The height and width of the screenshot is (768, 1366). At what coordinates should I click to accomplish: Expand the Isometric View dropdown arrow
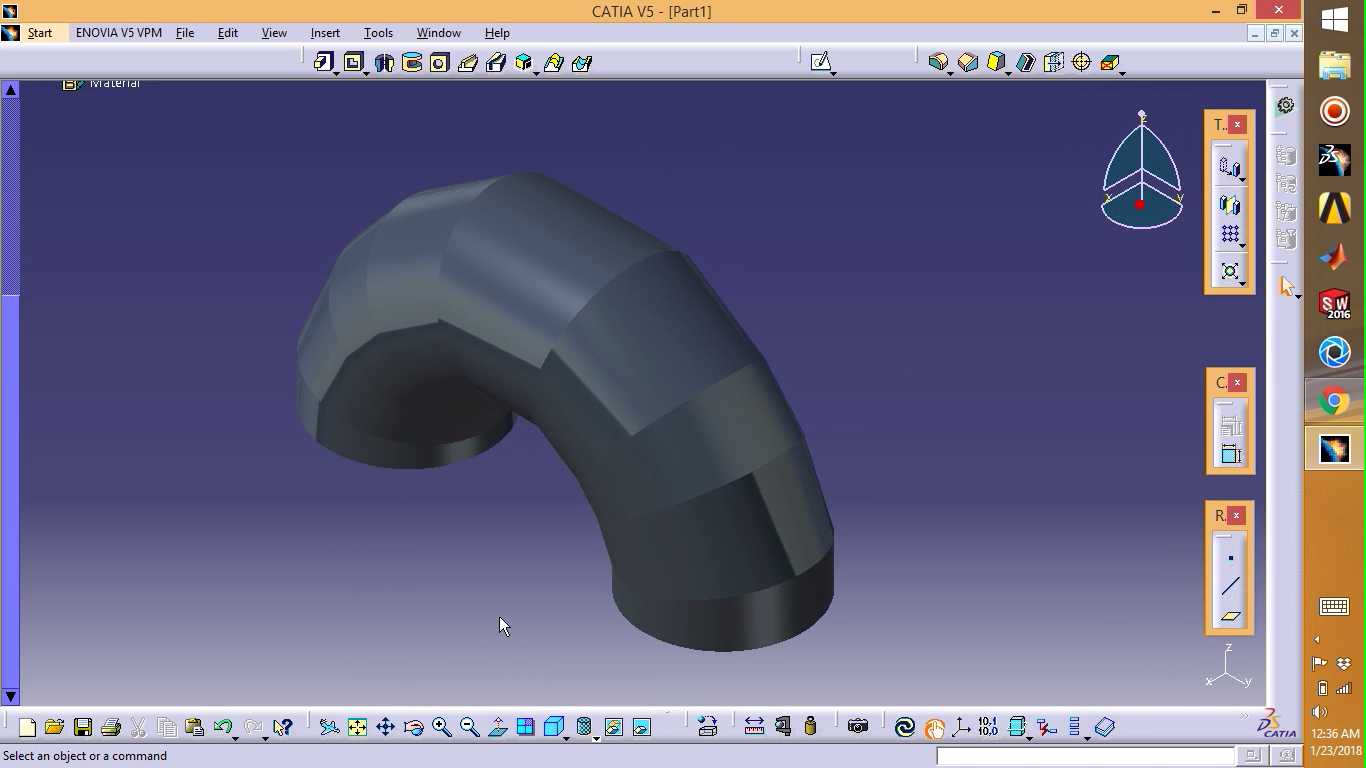tap(567, 737)
